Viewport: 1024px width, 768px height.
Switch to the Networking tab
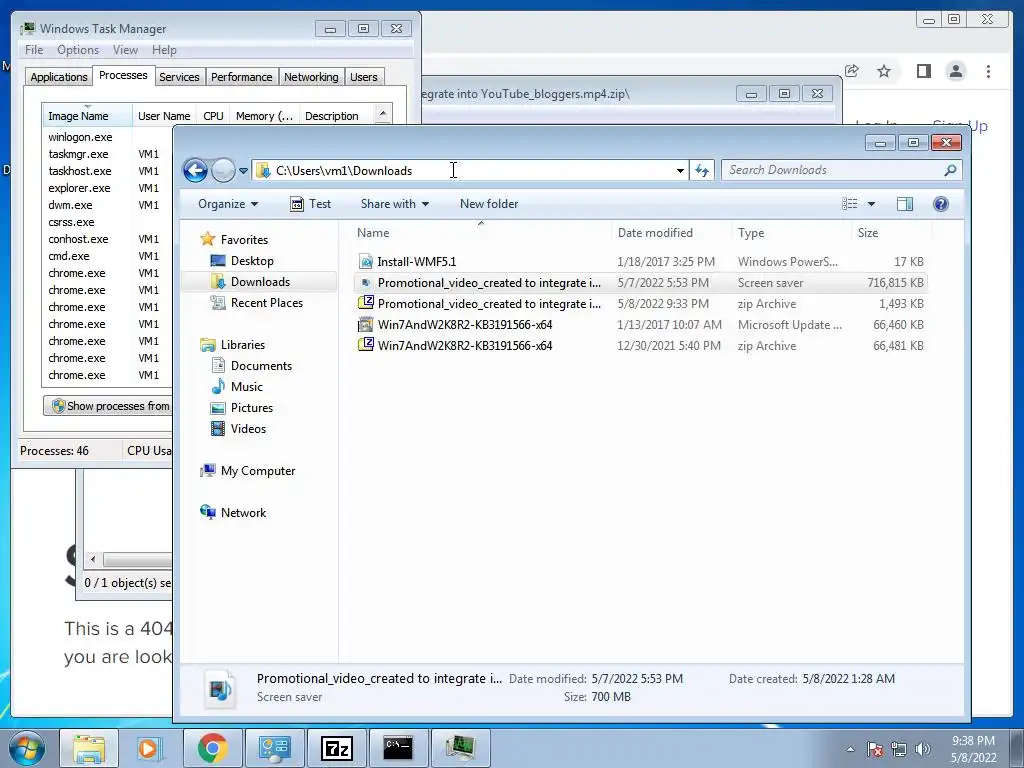tap(311, 77)
